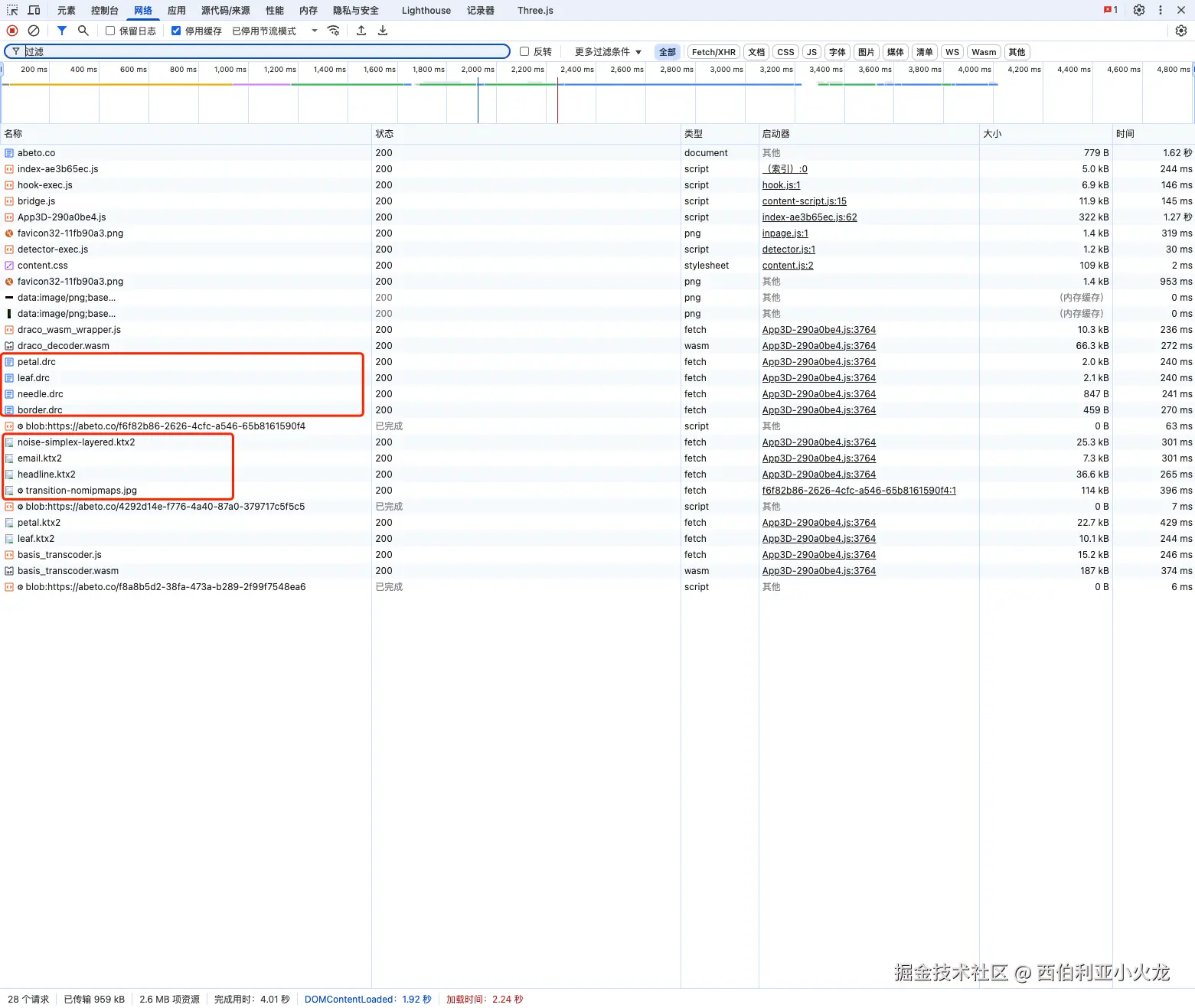Activate the inspect element picker icon
The width and height of the screenshot is (1195, 1008).
(x=12, y=10)
